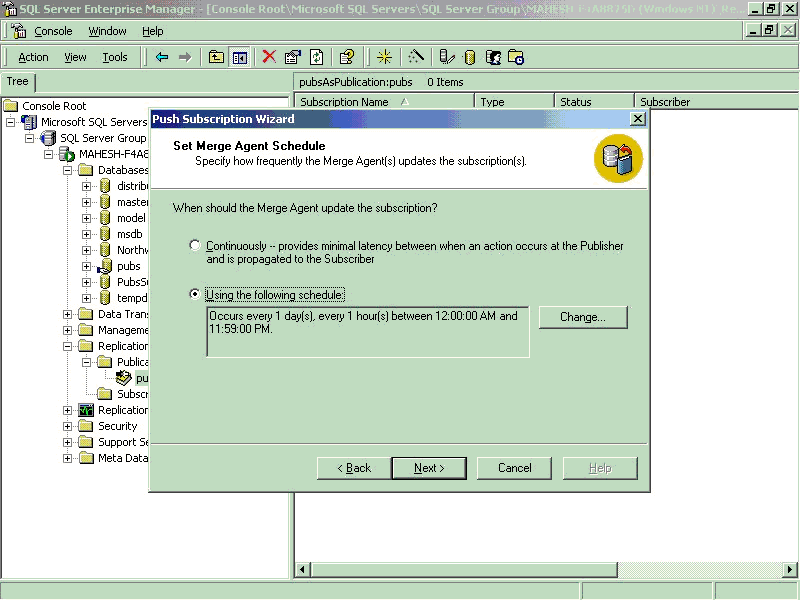This screenshot has width=800, height=600.
Task: Click the Back navigation arrow icon
Action: (x=162, y=57)
